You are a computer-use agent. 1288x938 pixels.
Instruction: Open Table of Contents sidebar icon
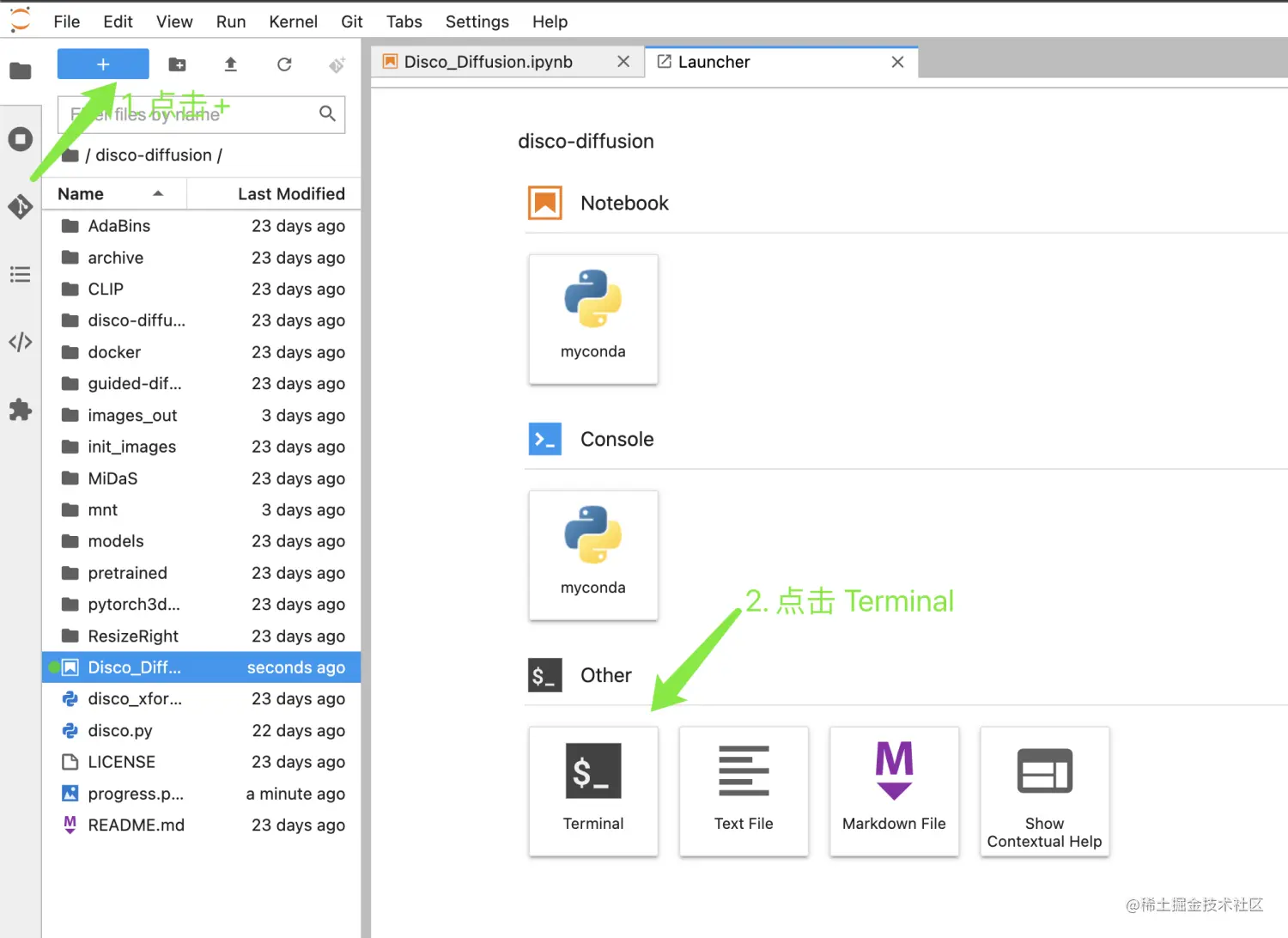coord(20,274)
